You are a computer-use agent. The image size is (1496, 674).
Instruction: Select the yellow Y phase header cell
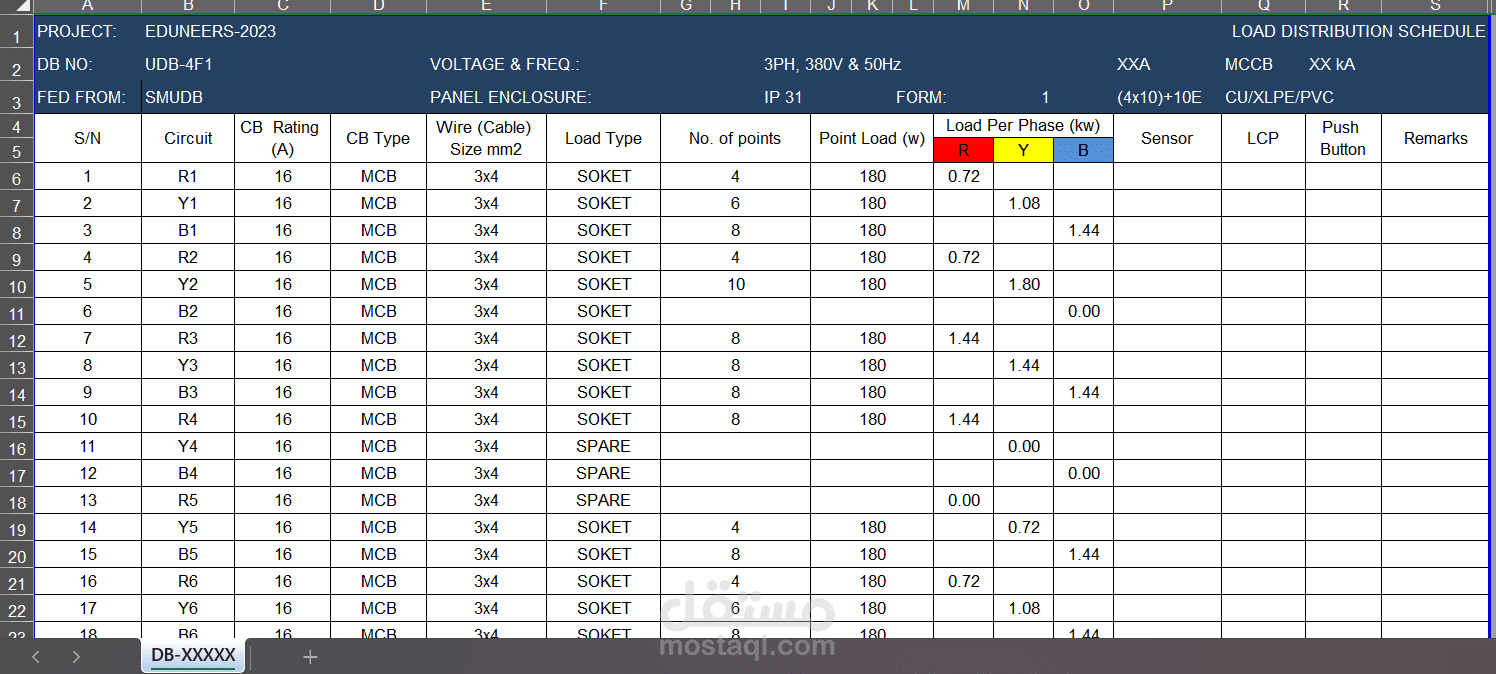(x=1023, y=151)
